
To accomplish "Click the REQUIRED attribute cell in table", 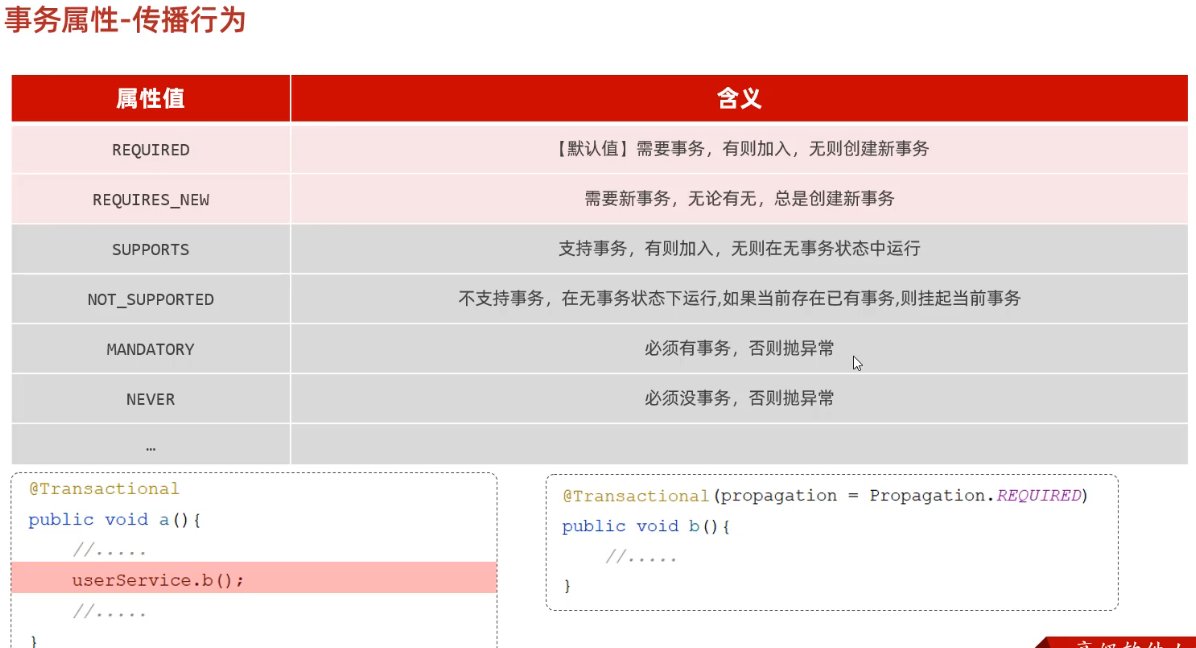I will click(150, 150).
